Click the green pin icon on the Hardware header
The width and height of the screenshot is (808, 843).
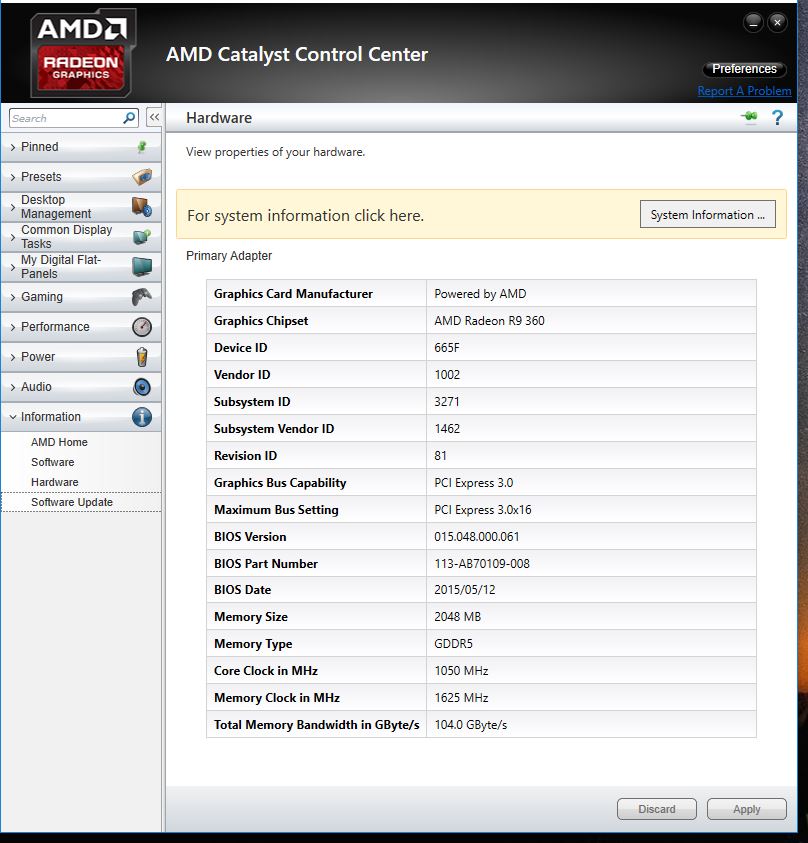coord(749,116)
